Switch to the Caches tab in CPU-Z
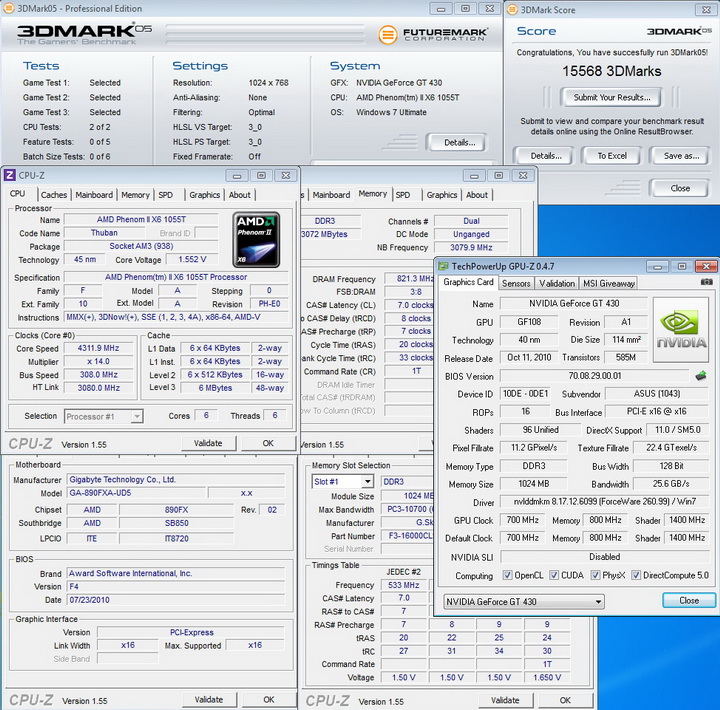720x710 pixels. pyautogui.click(x=54, y=195)
